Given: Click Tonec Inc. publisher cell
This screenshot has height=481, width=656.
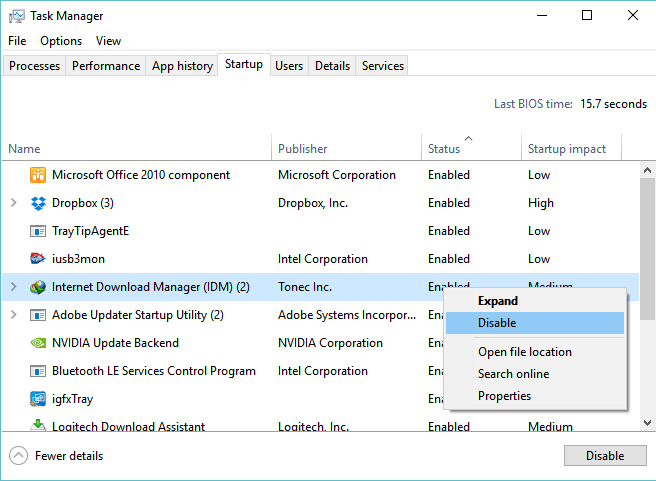Looking at the screenshot, I should [x=305, y=287].
